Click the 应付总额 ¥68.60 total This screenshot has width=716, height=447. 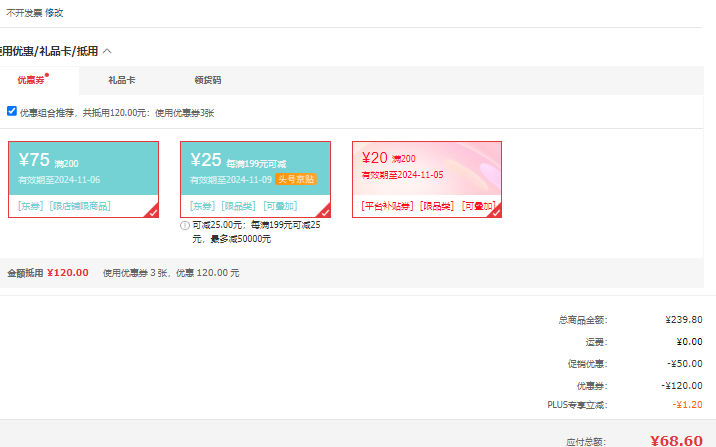click(676, 441)
